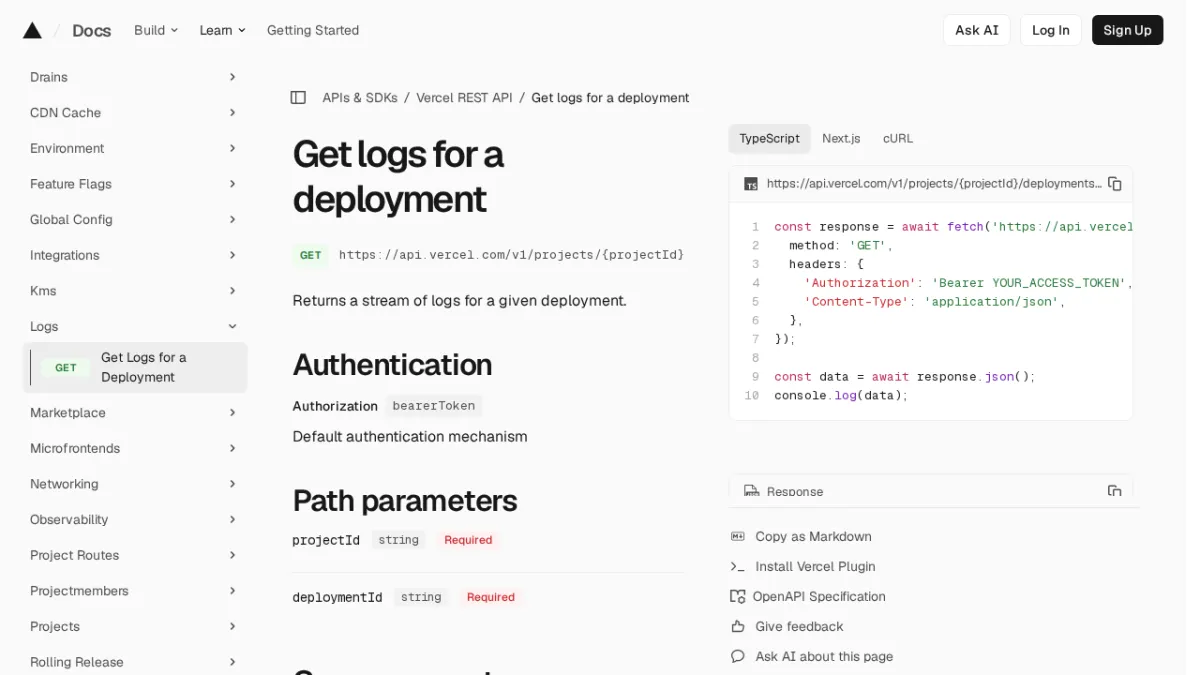Expand the Rolling Release section chevron
The width and height of the screenshot is (1200, 675).
pos(232,662)
